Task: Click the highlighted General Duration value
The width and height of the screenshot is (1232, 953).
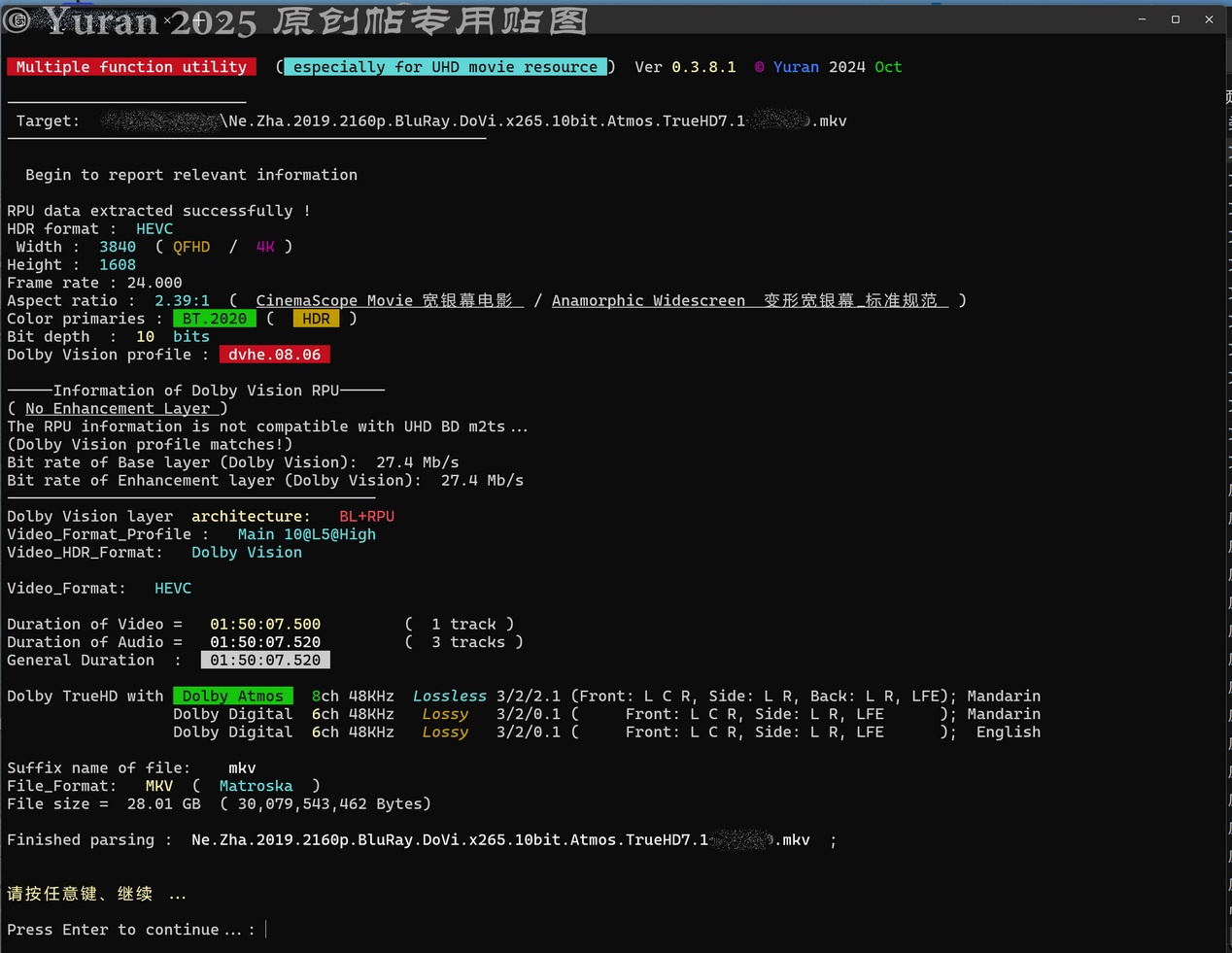Action: click(265, 661)
